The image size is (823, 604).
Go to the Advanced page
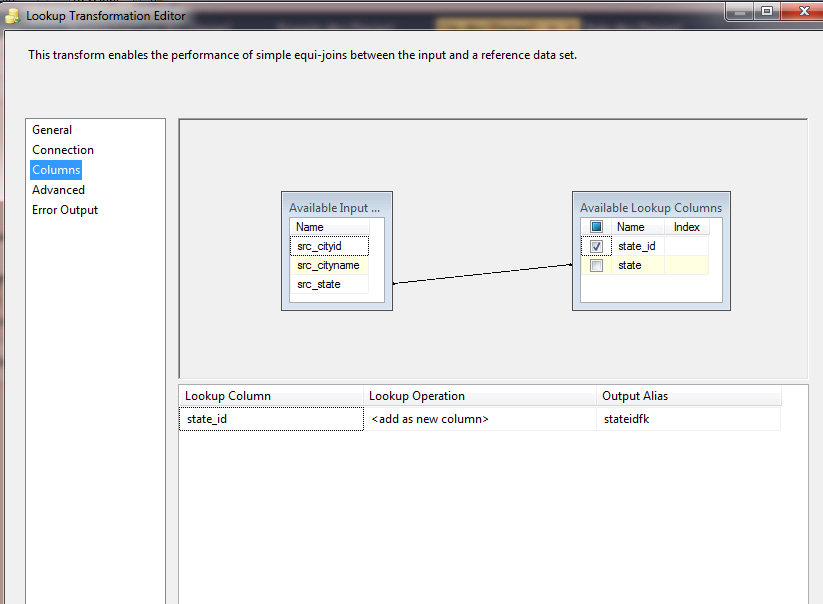(58, 190)
